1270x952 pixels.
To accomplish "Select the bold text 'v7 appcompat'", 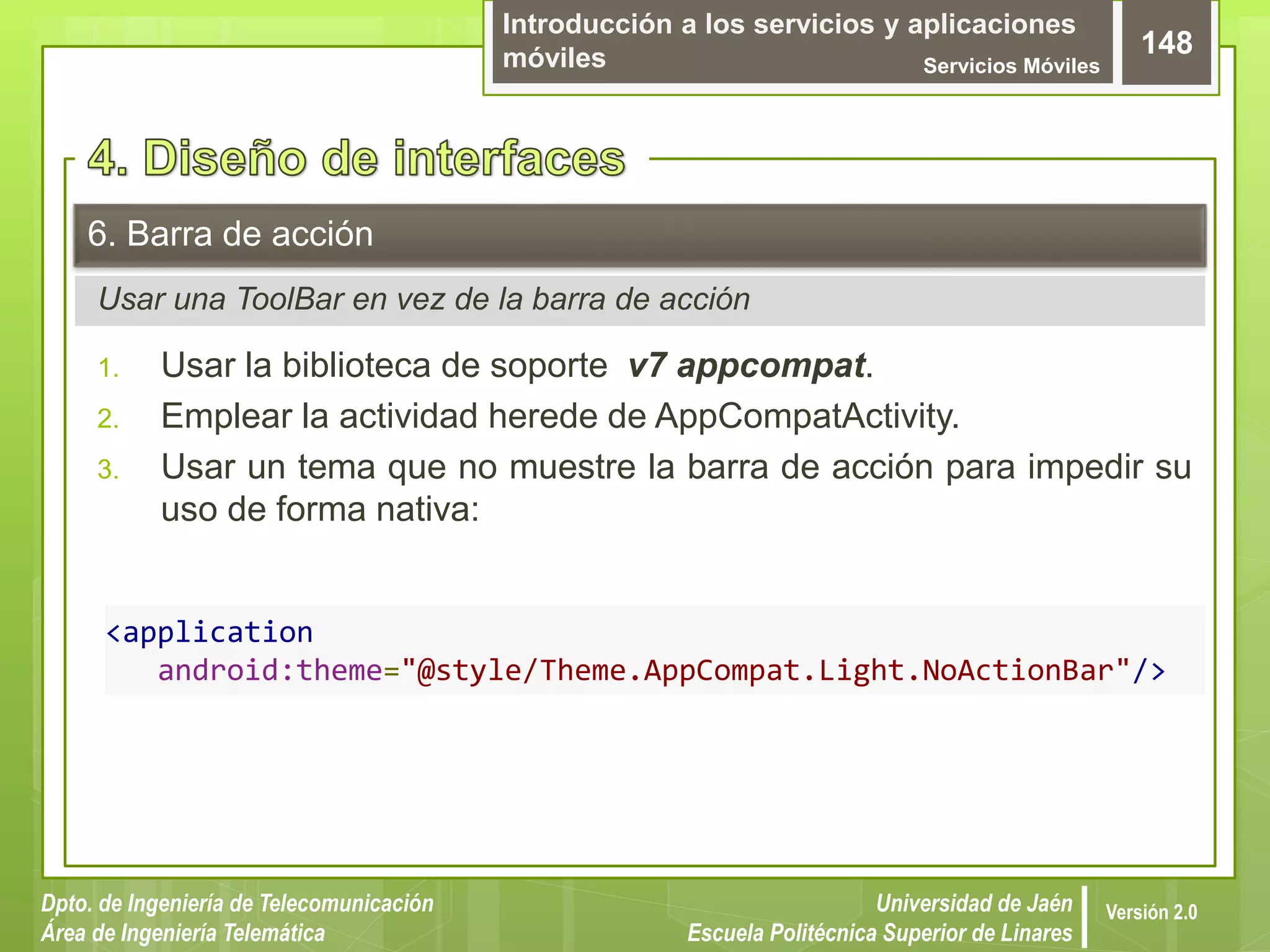I will click(747, 366).
